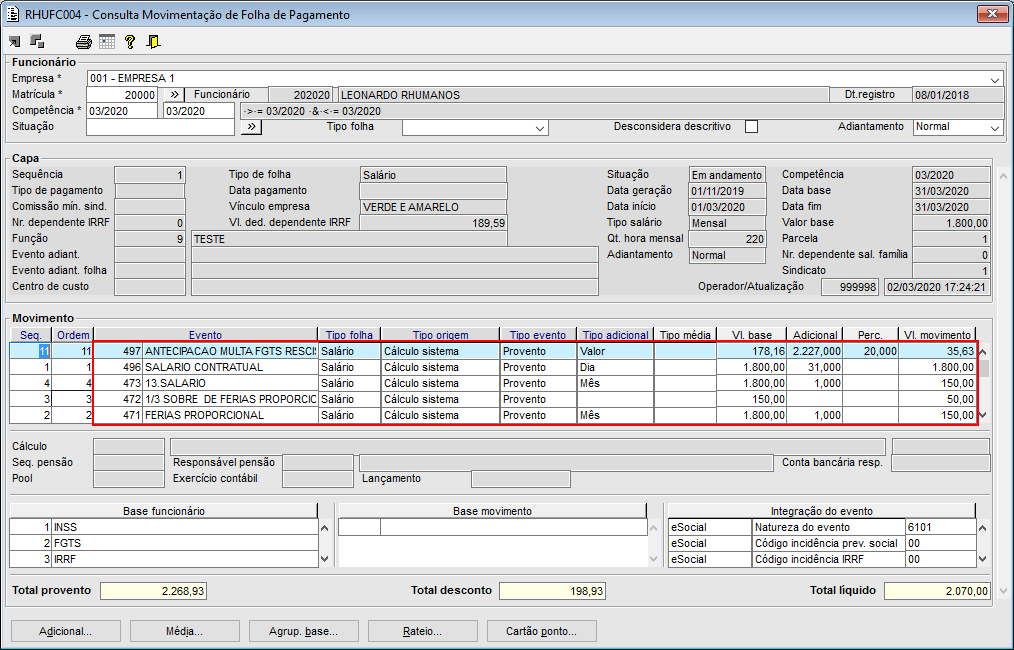Click the Vl. movimento column header
The image size is (1014, 650).
coord(936,335)
